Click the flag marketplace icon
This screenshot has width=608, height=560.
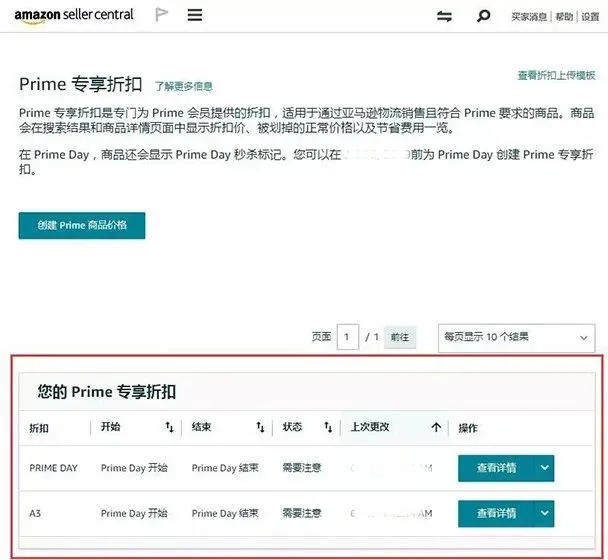(161, 15)
